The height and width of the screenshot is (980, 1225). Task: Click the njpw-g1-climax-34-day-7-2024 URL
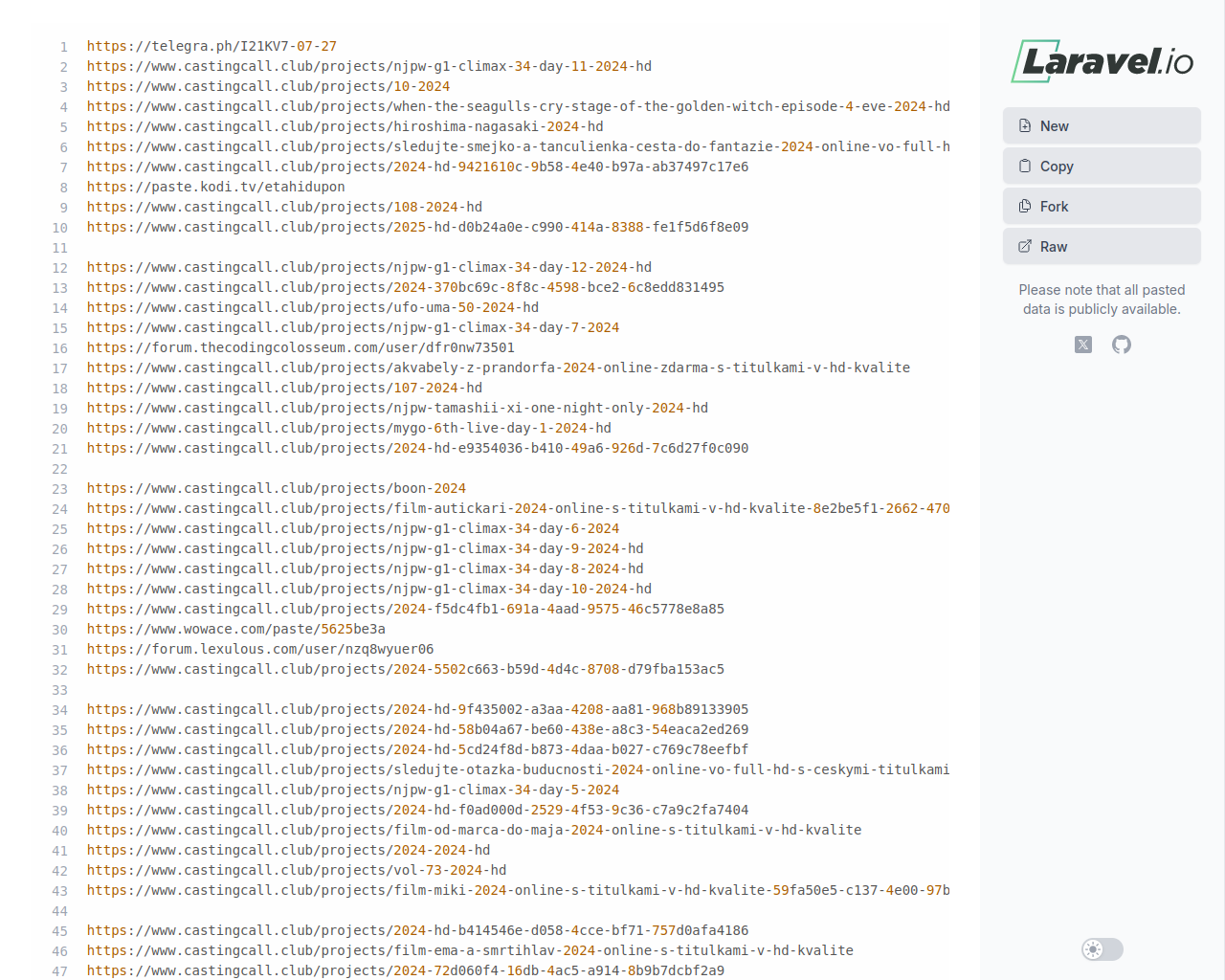coord(353,327)
